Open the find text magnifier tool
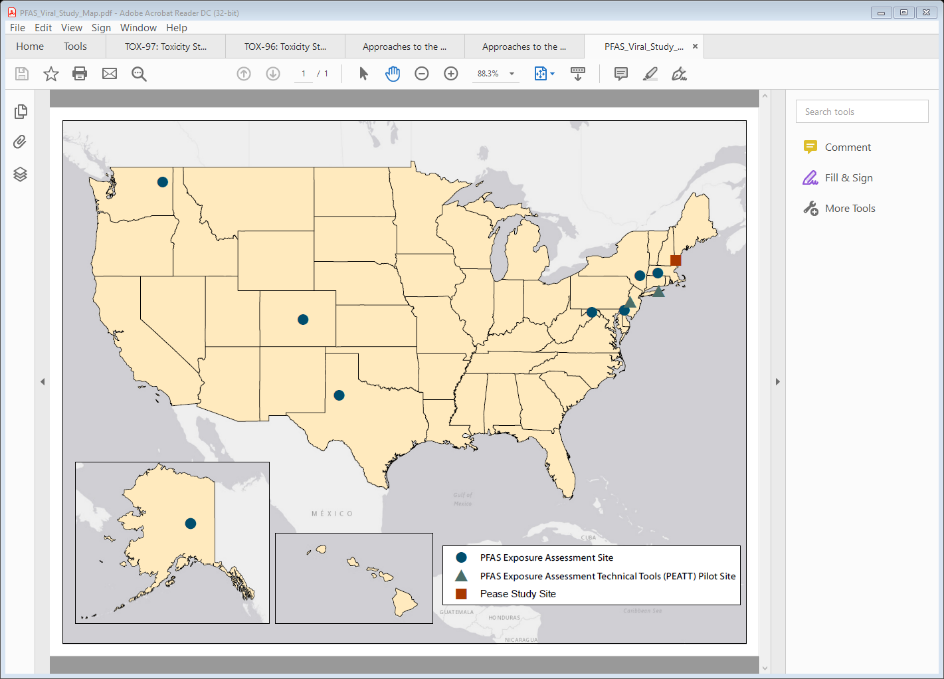This screenshot has width=944, height=679. [139, 74]
